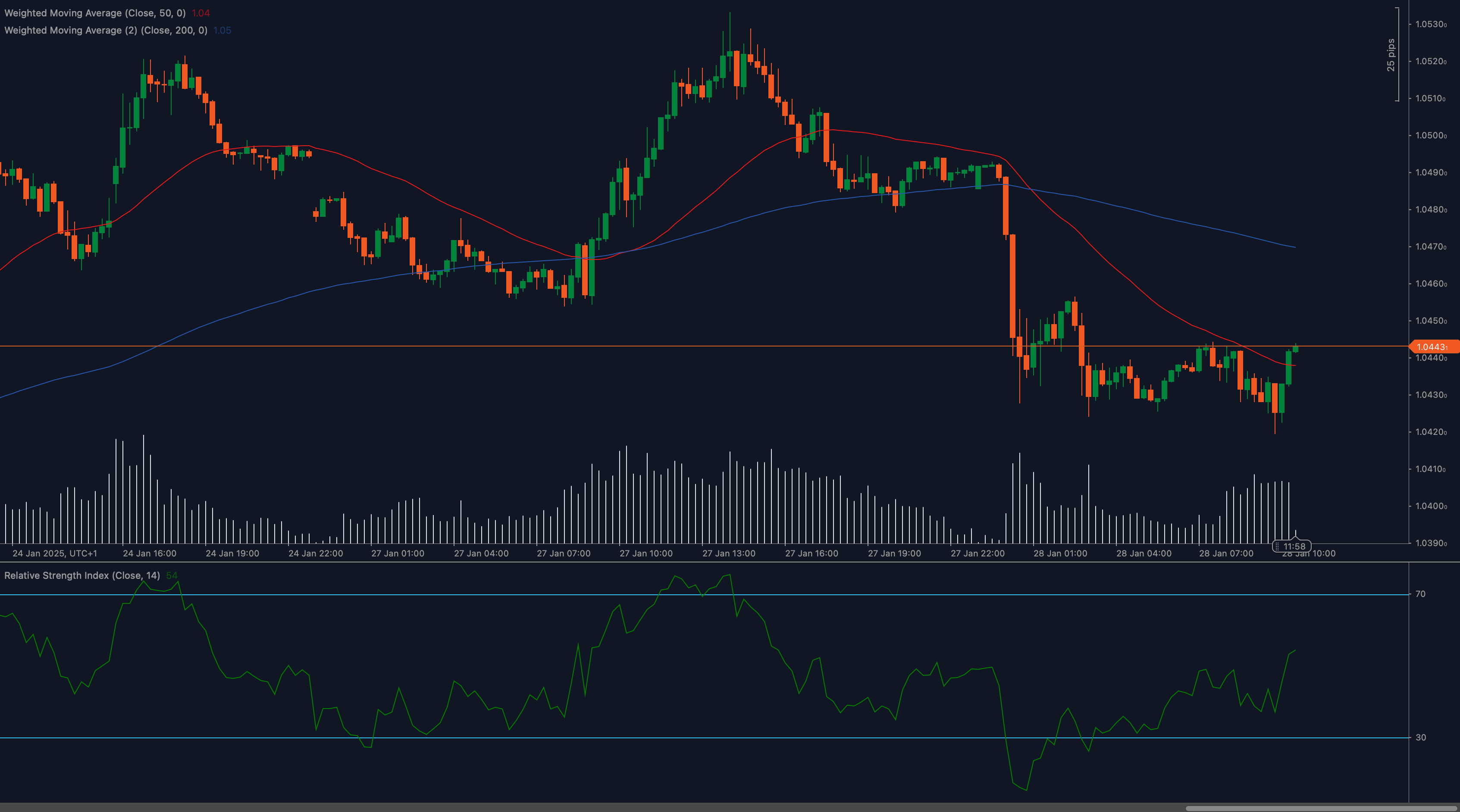Click the 27 Jan 19:00 time axis label
This screenshot has height=812, width=1460.
[x=894, y=553]
